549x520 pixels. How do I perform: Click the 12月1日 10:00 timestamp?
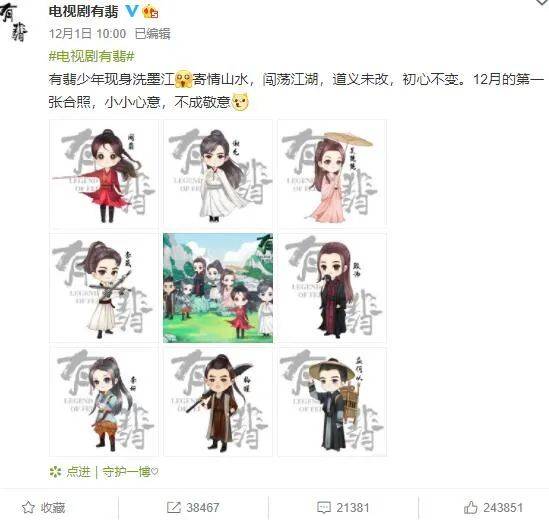88,34
